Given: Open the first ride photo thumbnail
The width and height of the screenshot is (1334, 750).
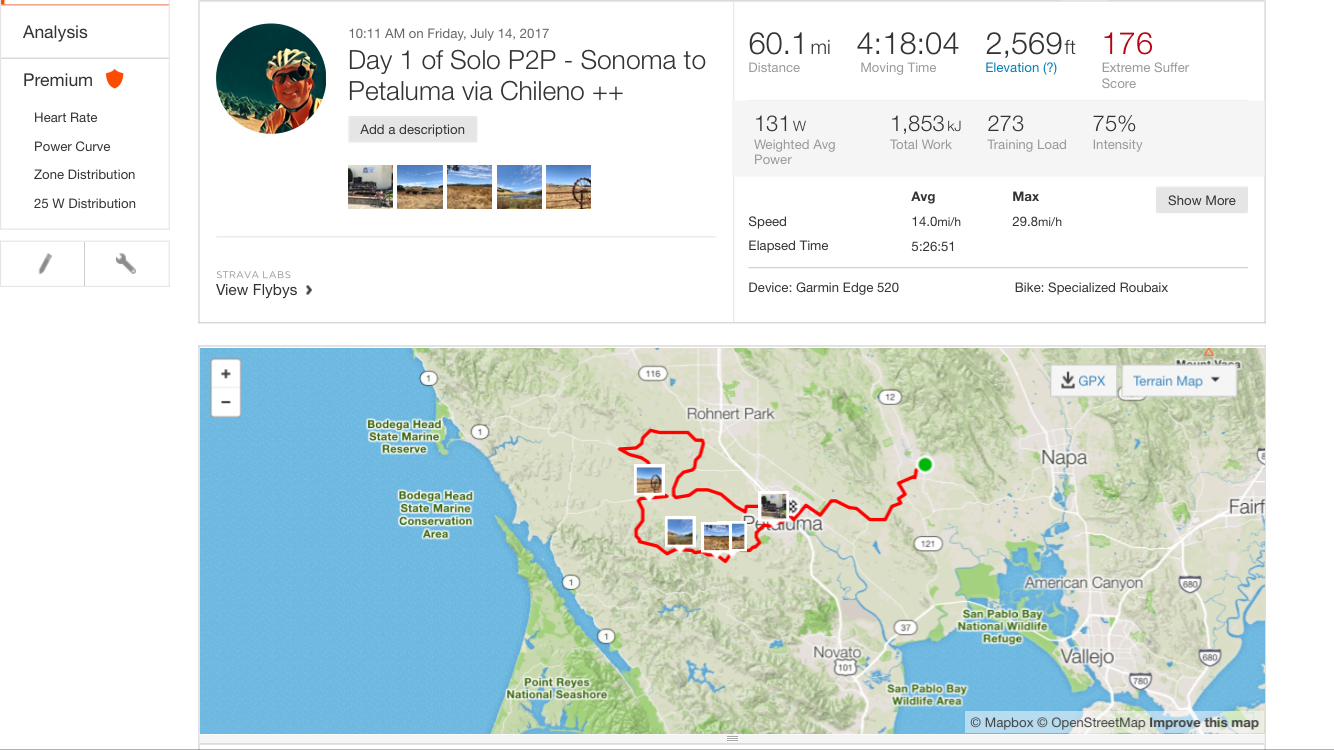Looking at the screenshot, I should click(x=370, y=187).
